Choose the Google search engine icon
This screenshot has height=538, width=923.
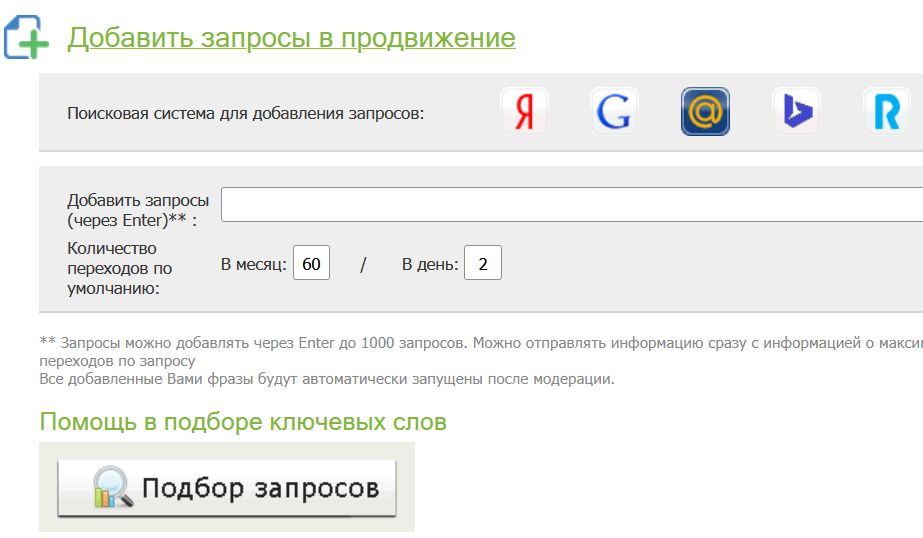click(614, 112)
